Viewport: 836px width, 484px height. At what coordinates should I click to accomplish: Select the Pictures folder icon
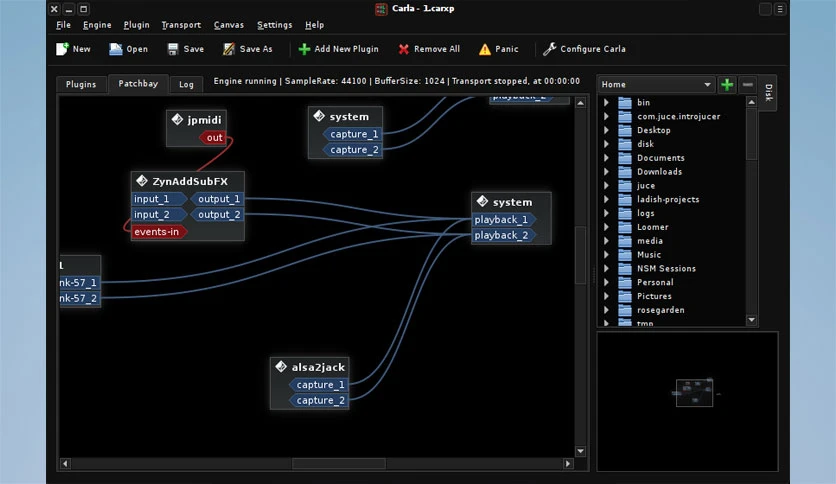coord(625,296)
